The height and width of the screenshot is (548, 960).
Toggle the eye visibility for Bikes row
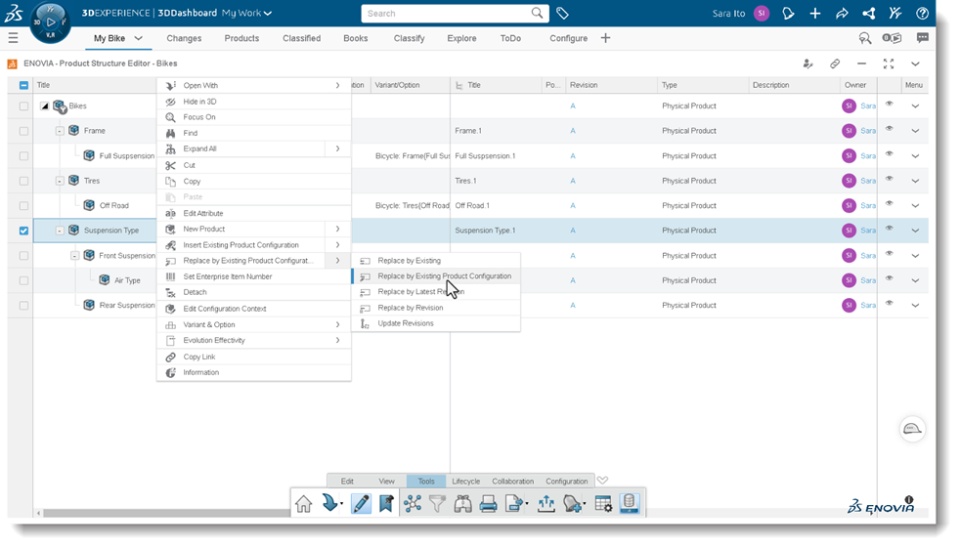point(890,104)
